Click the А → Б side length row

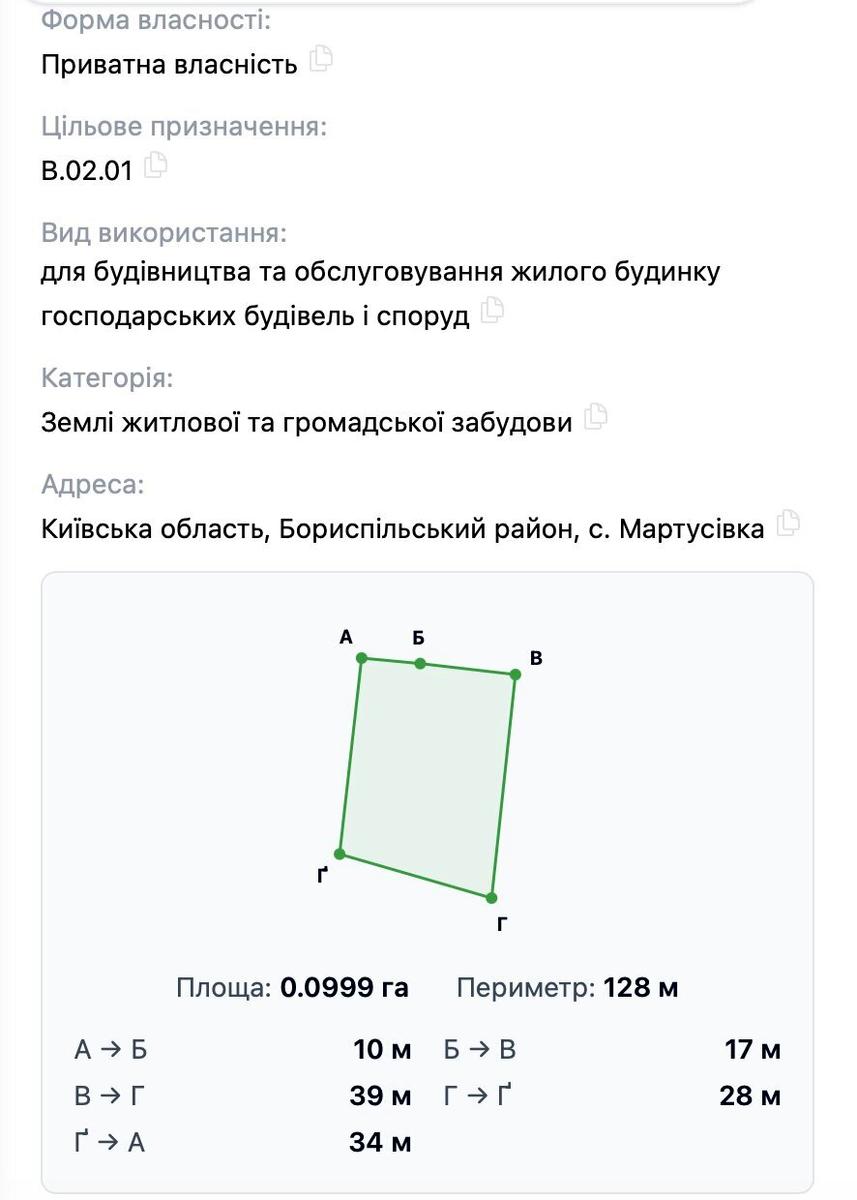(243, 1050)
